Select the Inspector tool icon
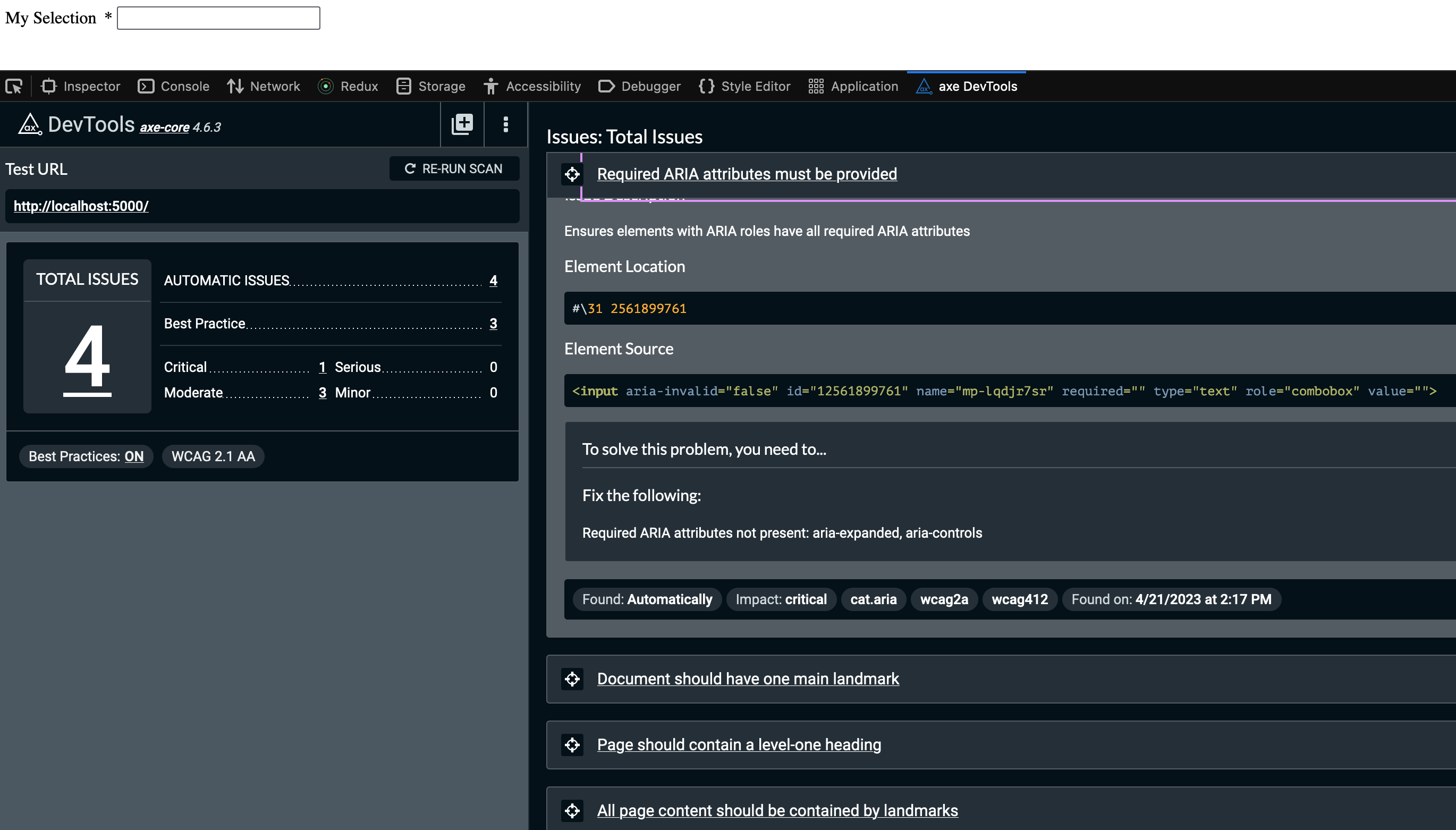1456x830 pixels. pos(48,86)
